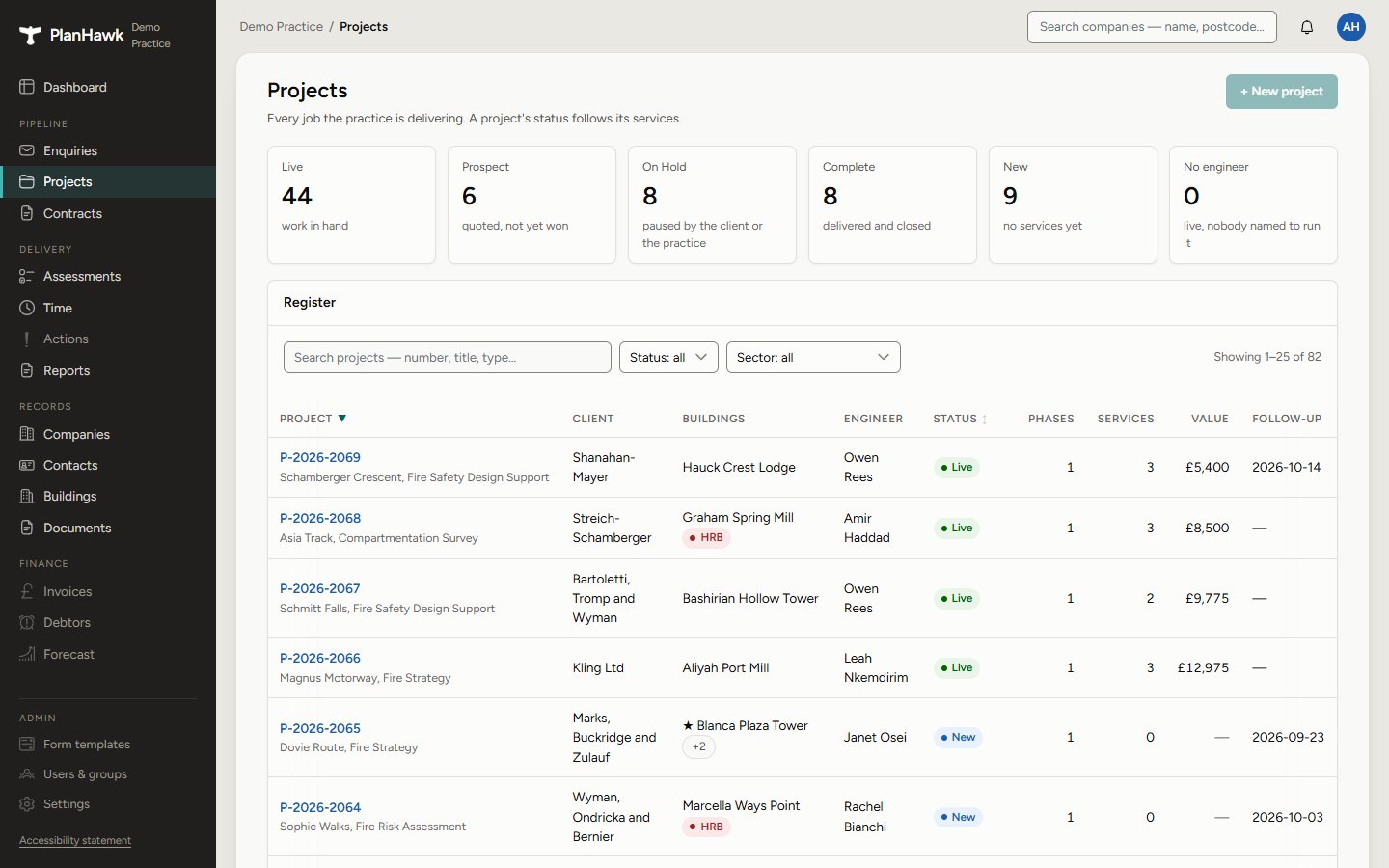Click the Time clock icon
Viewport: 1389px width, 868px height.
pos(27,308)
